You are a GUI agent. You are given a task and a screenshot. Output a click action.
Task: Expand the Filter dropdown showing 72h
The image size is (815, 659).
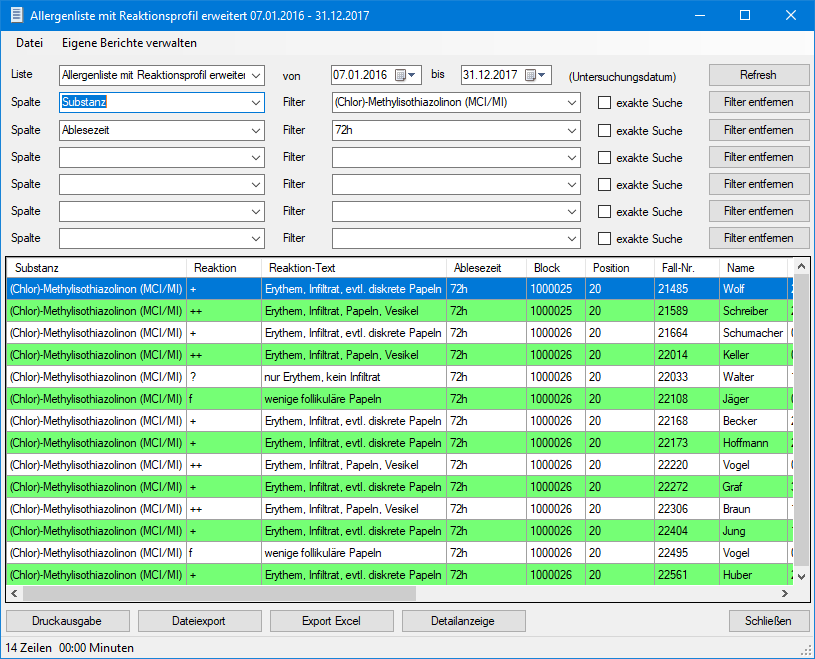click(x=571, y=130)
